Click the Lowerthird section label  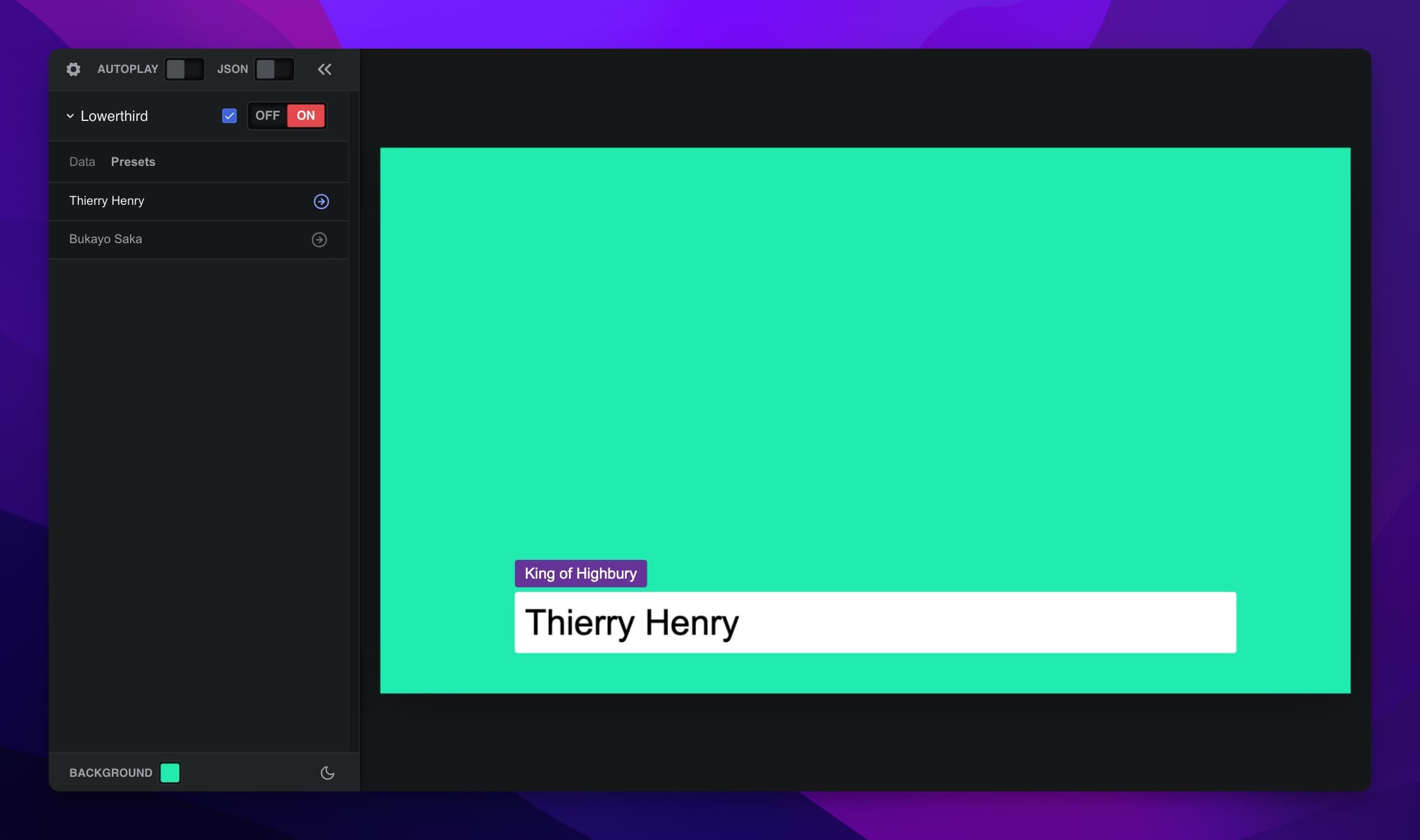tap(113, 116)
